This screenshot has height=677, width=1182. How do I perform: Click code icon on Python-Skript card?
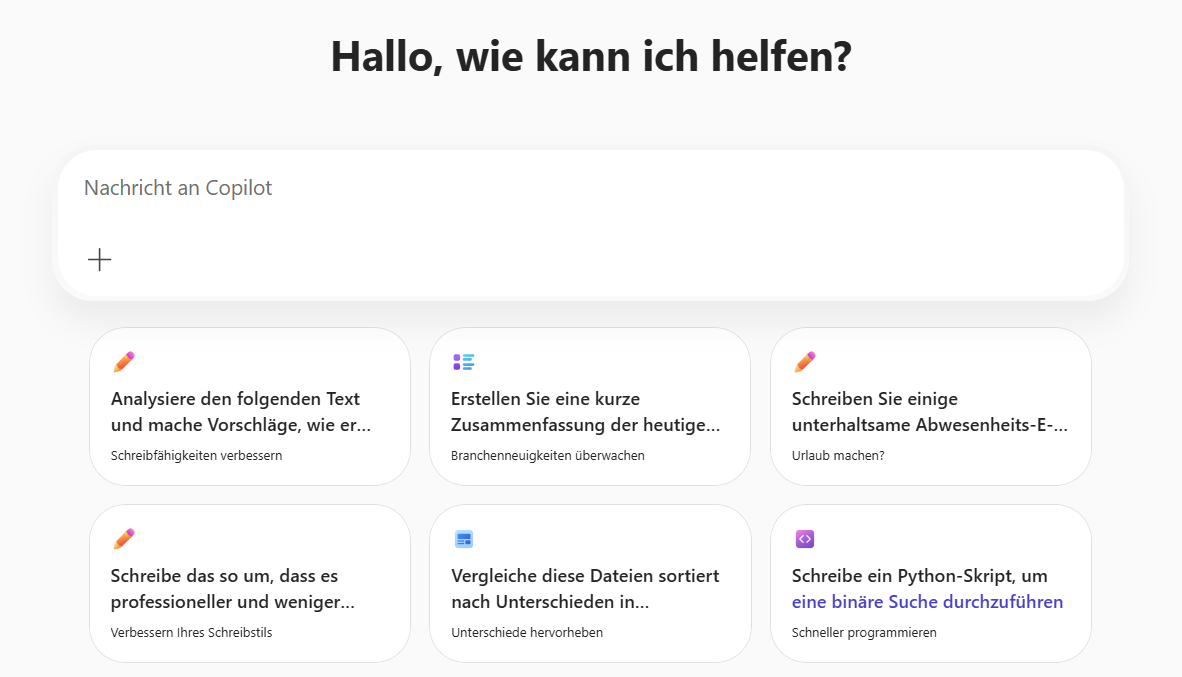click(x=805, y=539)
